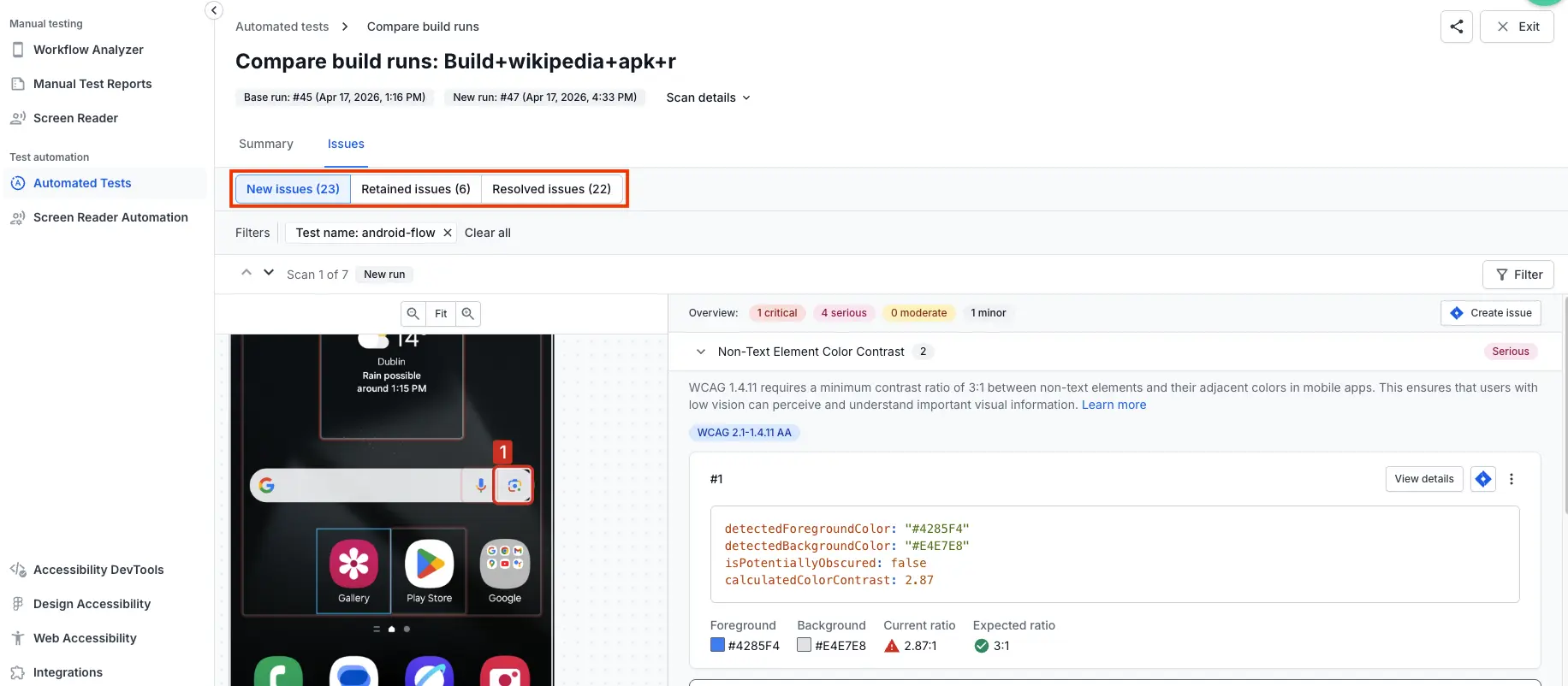The image size is (1568, 686).
Task: Open Workflow Analyzer from sidebar
Action: click(88, 50)
